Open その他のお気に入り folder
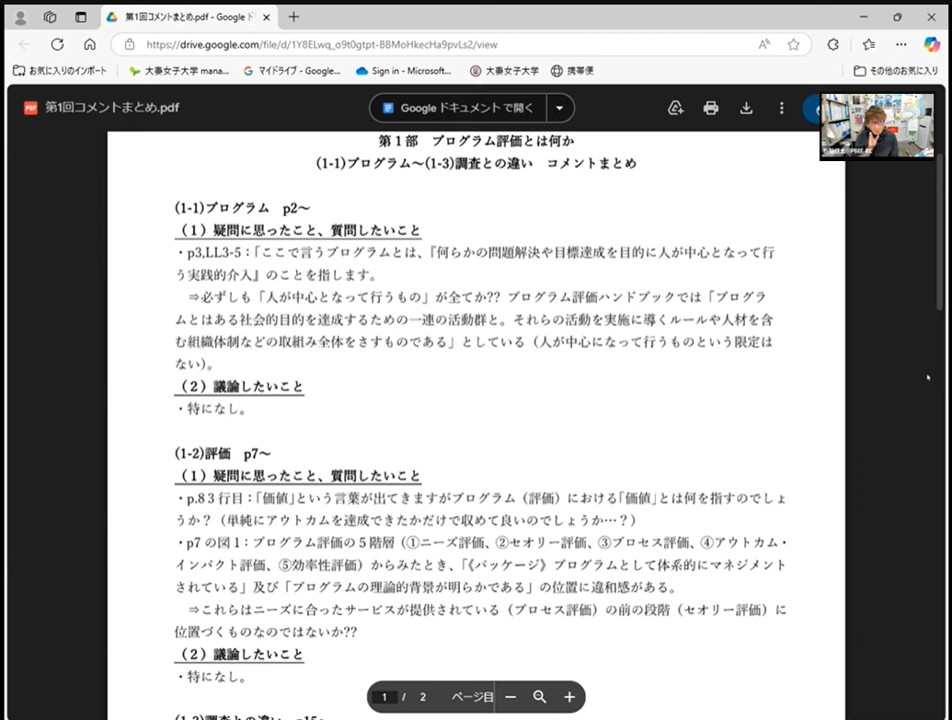 point(895,71)
